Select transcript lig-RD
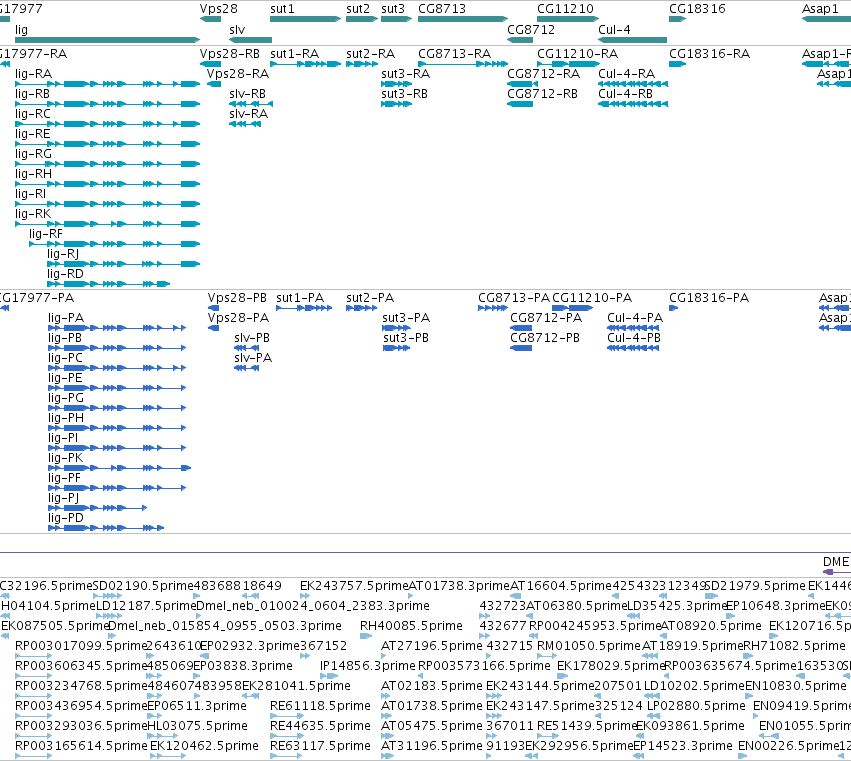The height and width of the screenshot is (761, 851). pos(109,284)
